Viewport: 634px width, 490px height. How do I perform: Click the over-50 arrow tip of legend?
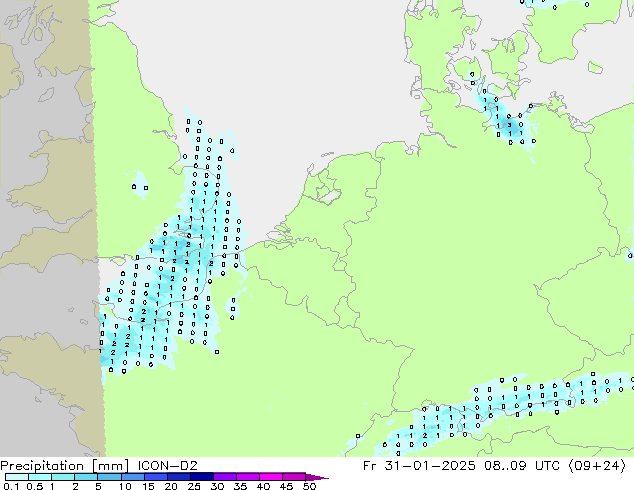pyautogui.click(x=317, y=477)
